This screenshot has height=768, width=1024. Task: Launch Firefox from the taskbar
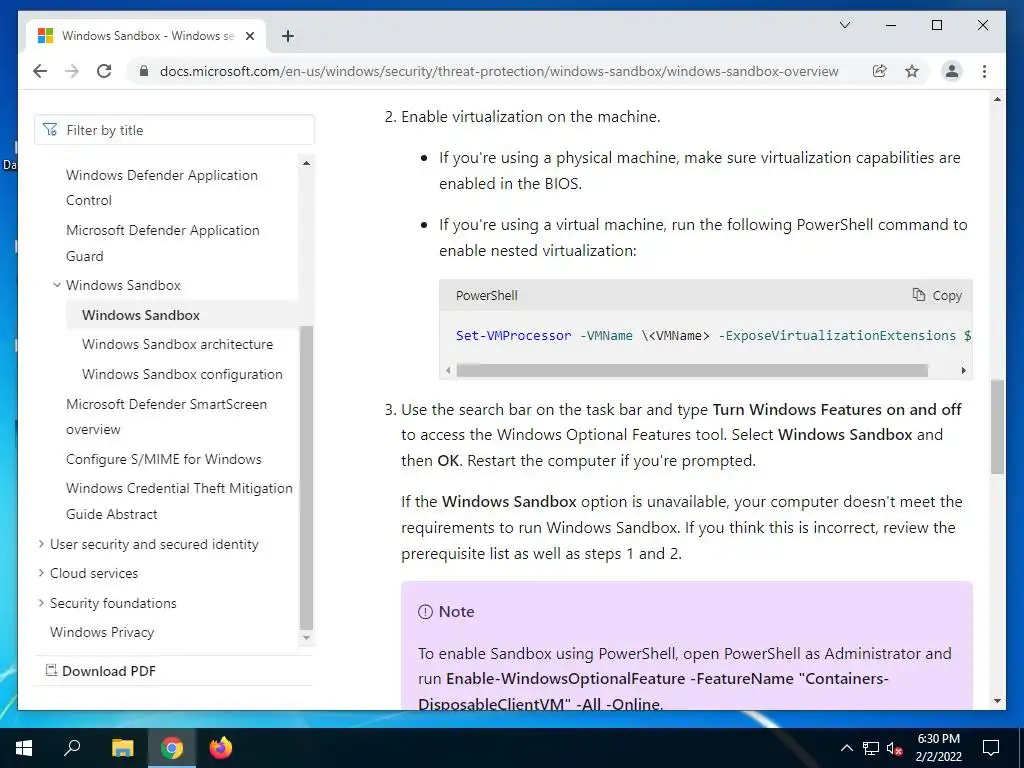(221, 748)
